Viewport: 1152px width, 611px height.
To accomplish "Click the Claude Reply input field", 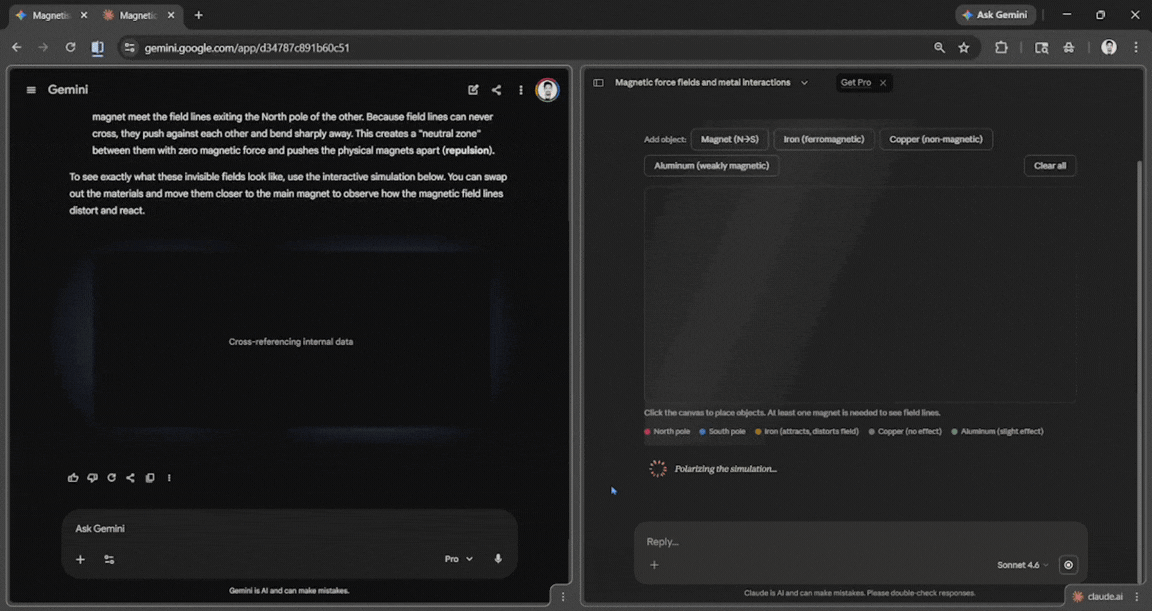I will 860,541.
